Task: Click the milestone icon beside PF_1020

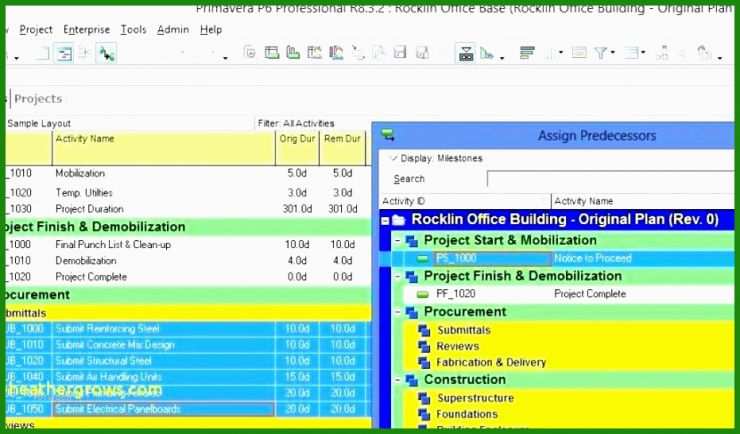Action: (x=423, y=294)
